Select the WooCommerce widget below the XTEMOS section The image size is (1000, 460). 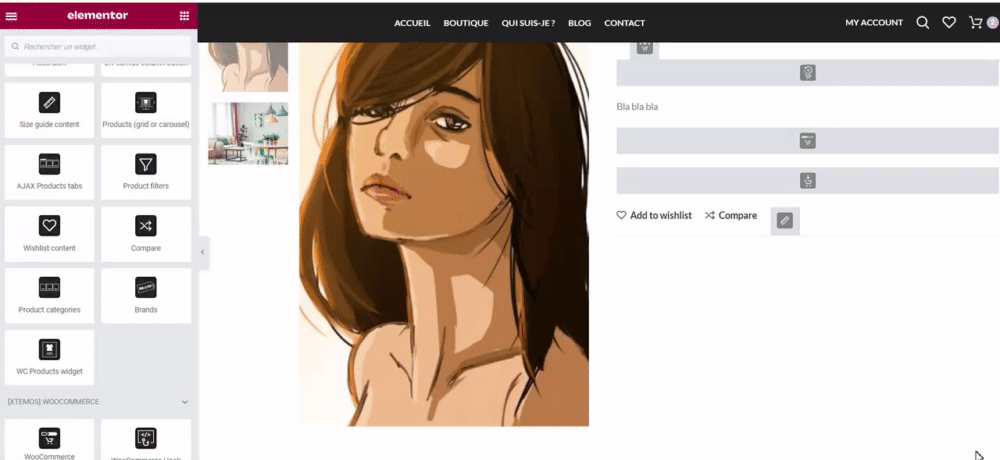(x=49, y=440)
